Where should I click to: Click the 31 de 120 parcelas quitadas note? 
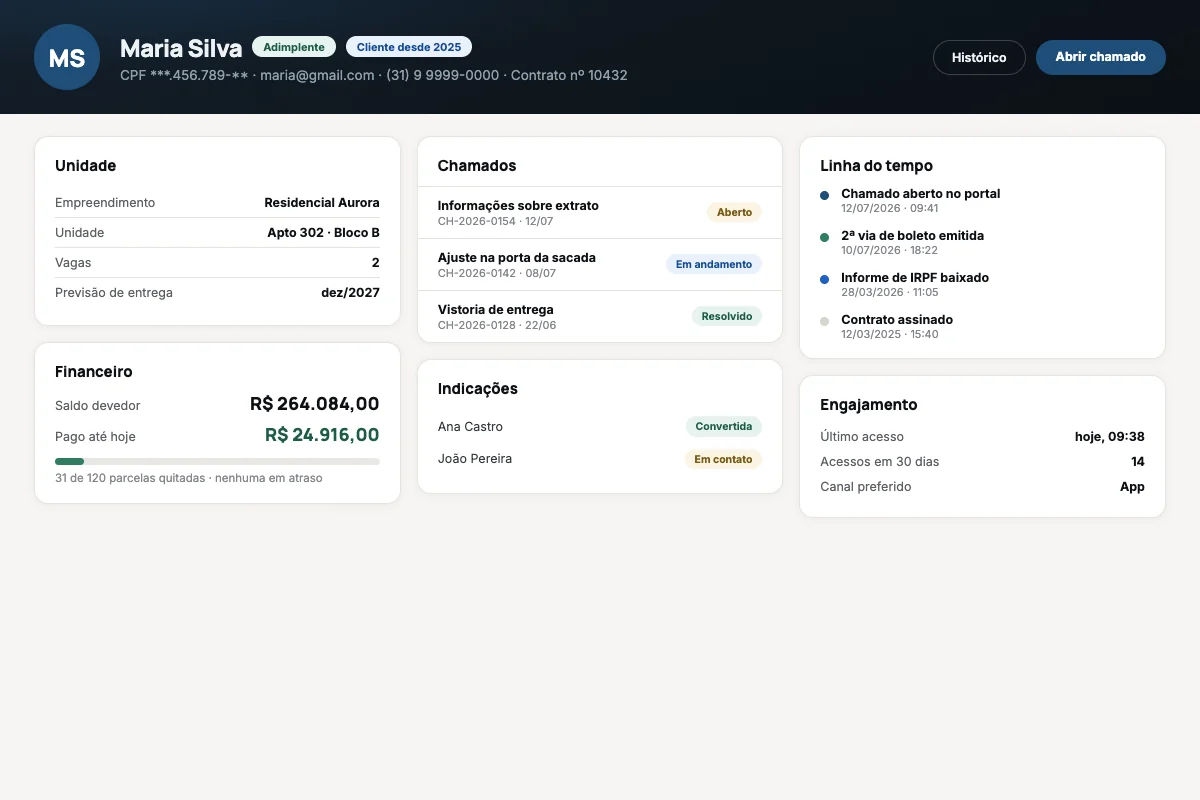(189, 478)
